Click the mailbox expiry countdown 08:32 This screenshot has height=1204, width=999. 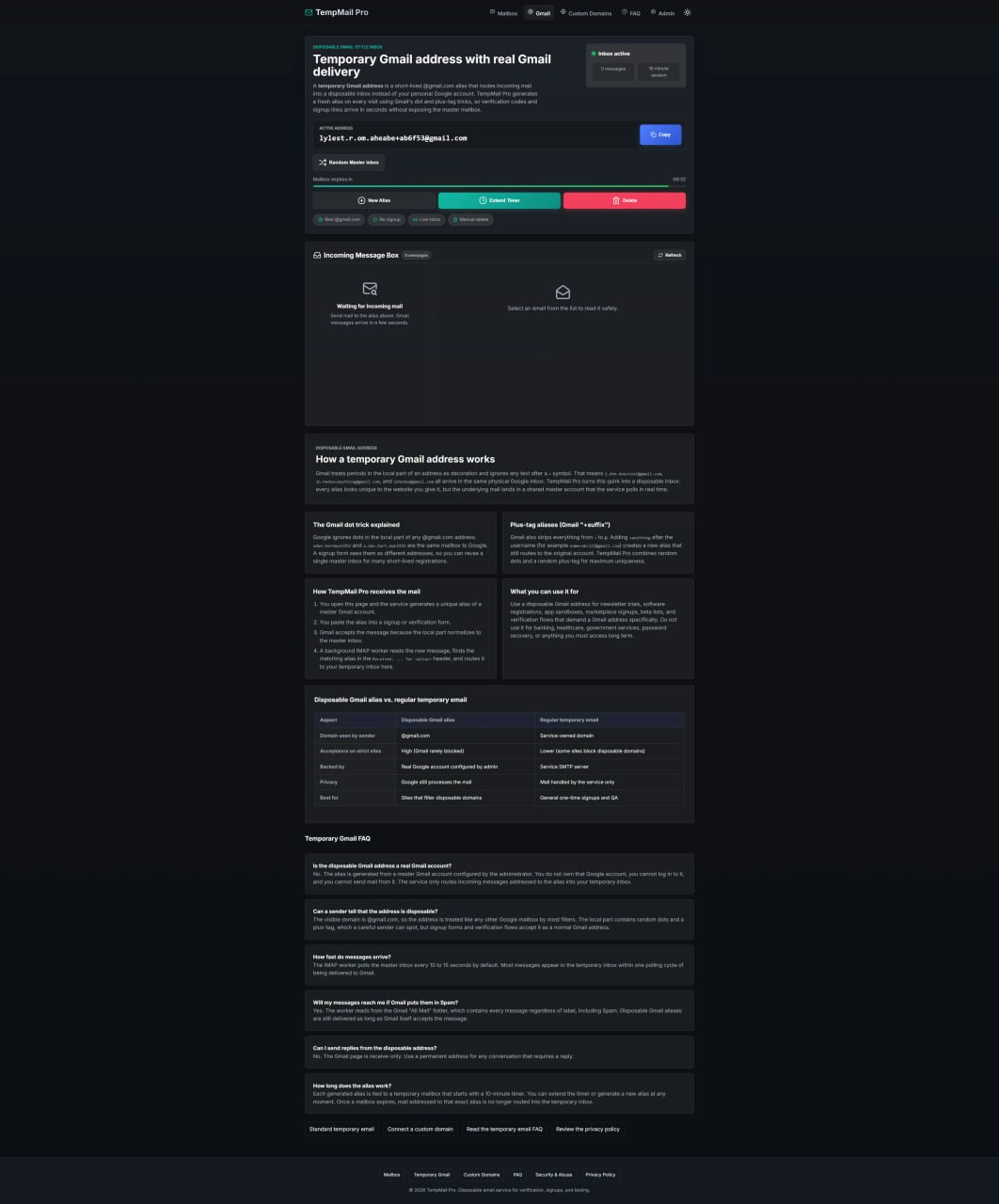679,179
